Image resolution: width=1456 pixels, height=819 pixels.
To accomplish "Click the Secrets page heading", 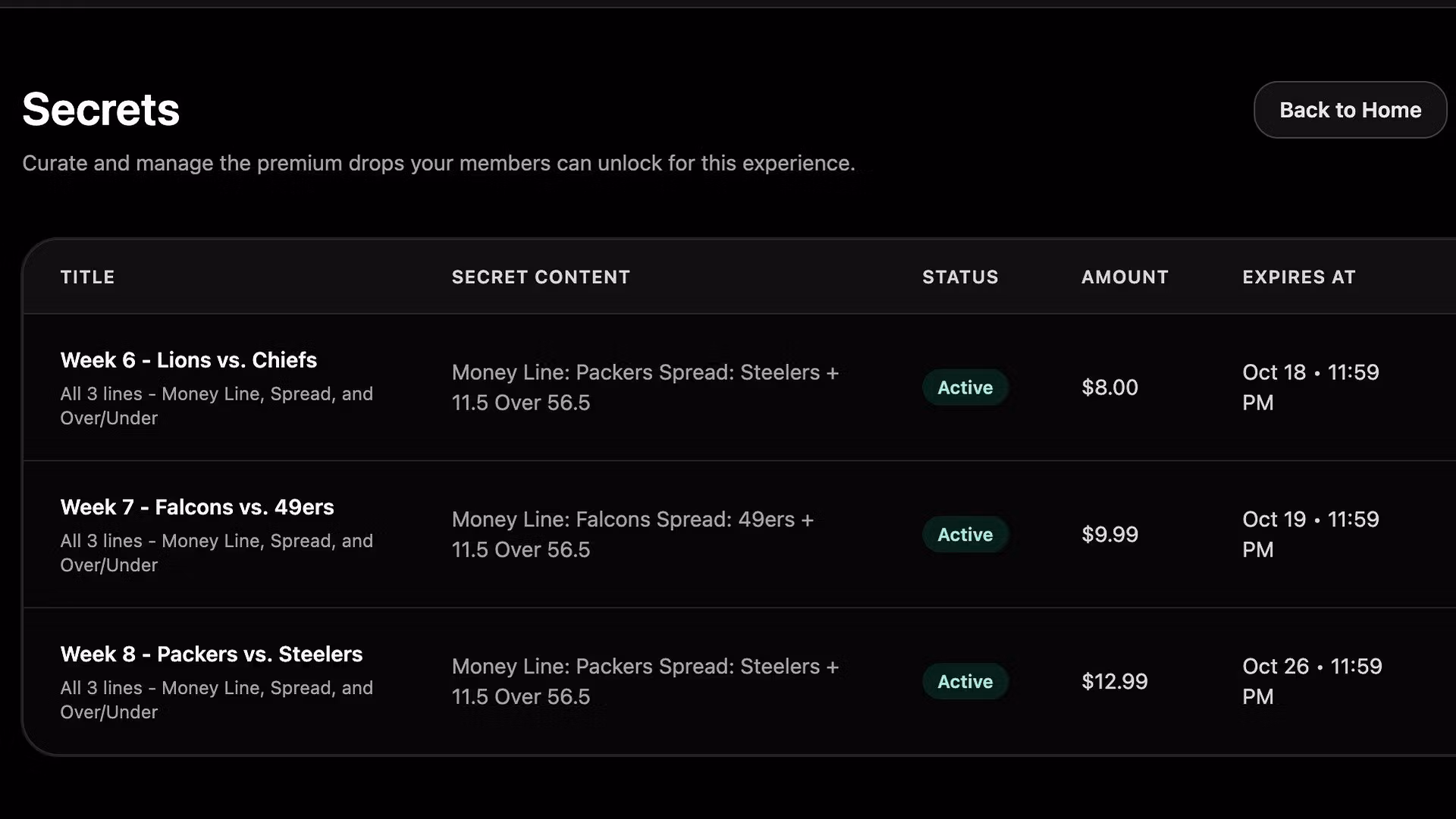I will [x=101, y=109].
